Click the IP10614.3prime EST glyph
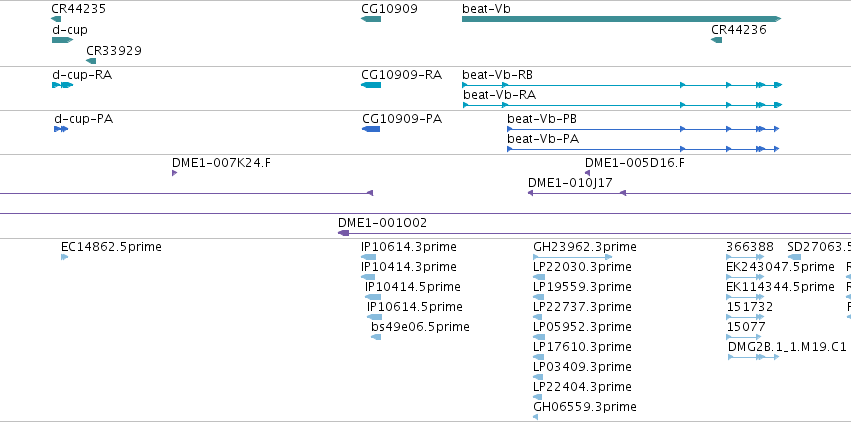851x422 pixels. tap(369, 257)
